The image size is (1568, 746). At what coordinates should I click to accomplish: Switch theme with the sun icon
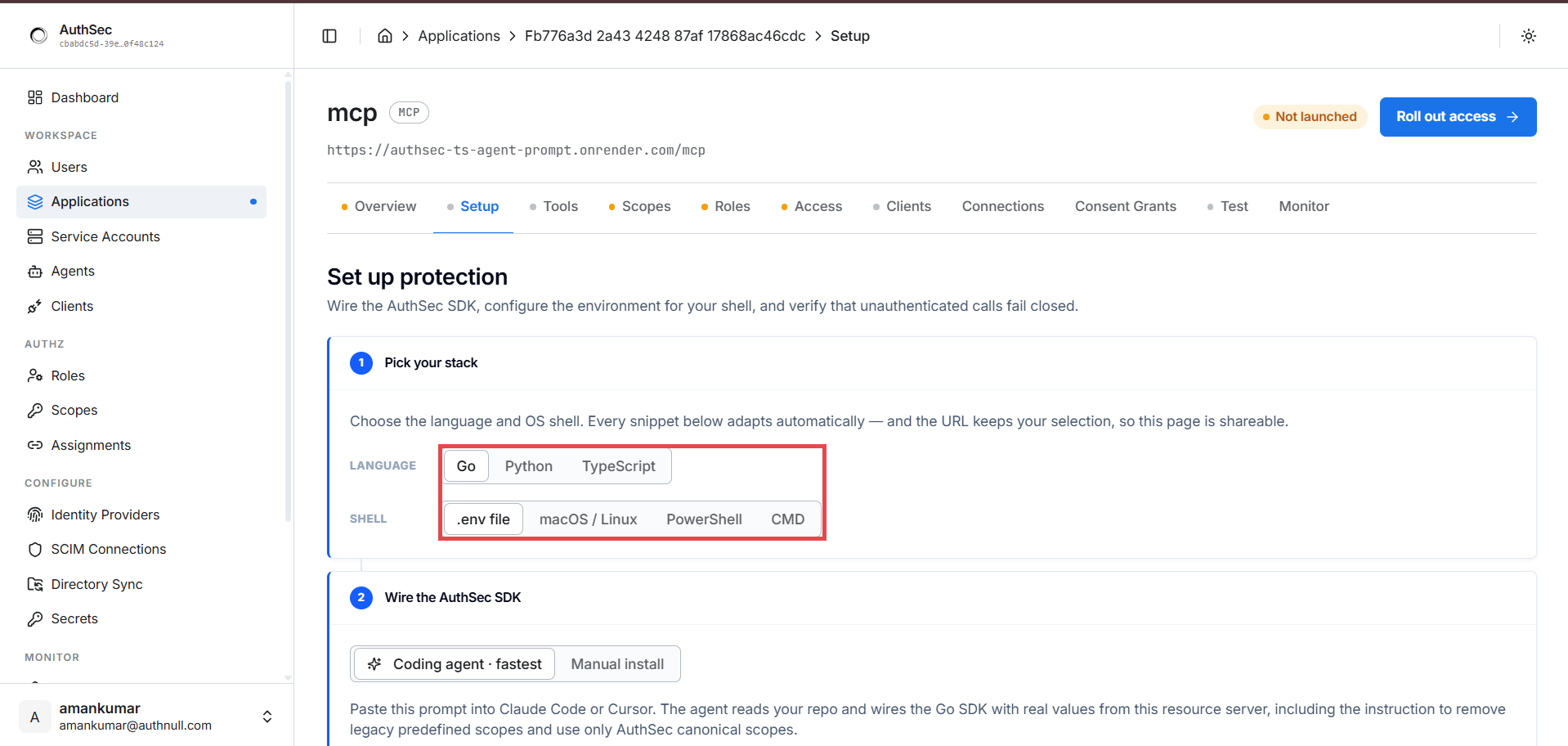1529,36
